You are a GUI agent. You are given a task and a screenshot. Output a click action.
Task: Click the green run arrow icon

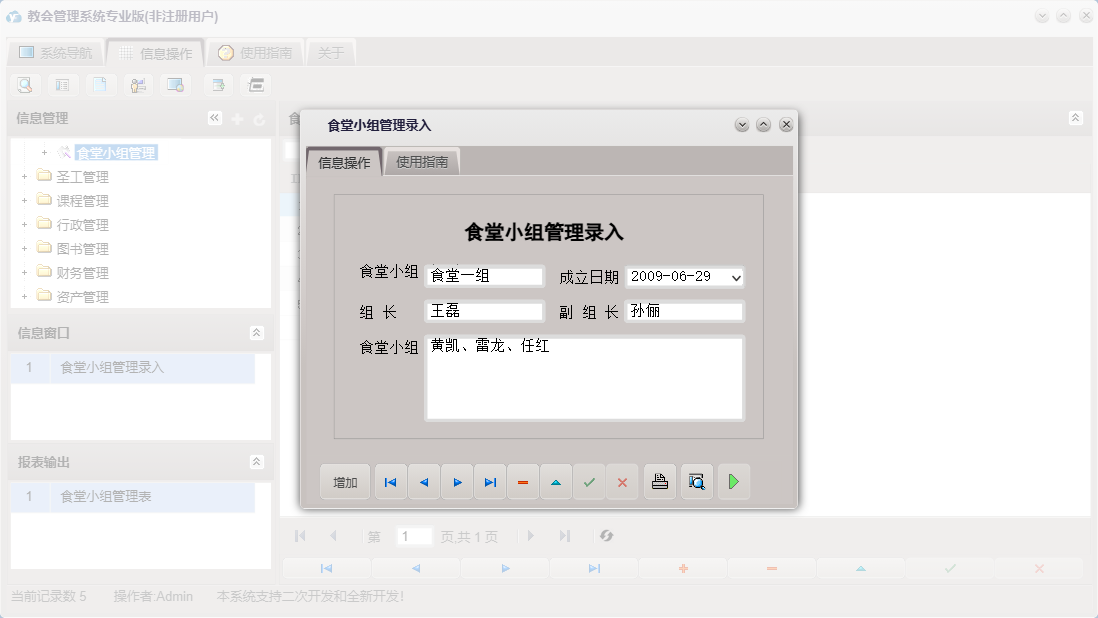733,481
